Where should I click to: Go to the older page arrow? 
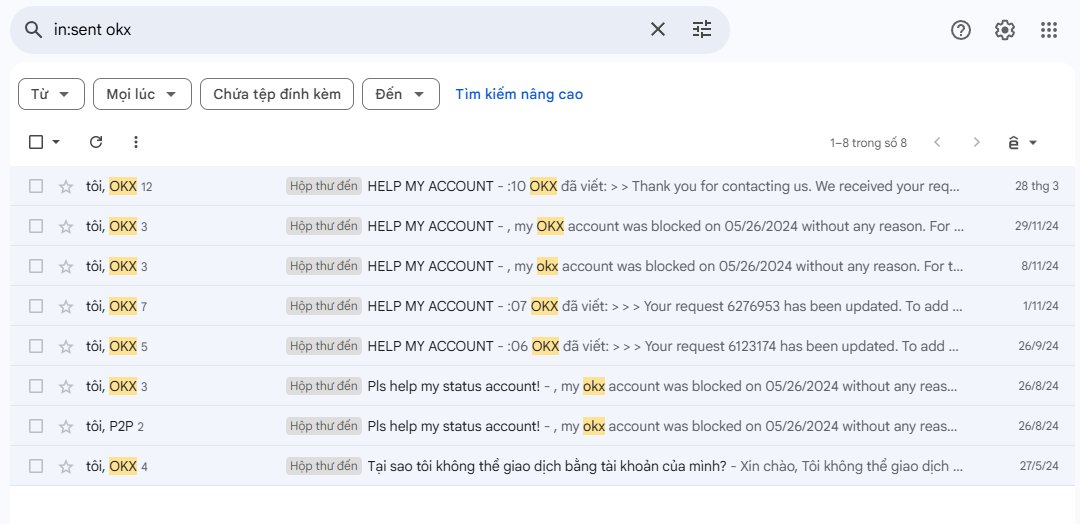[x=976, y=142]
